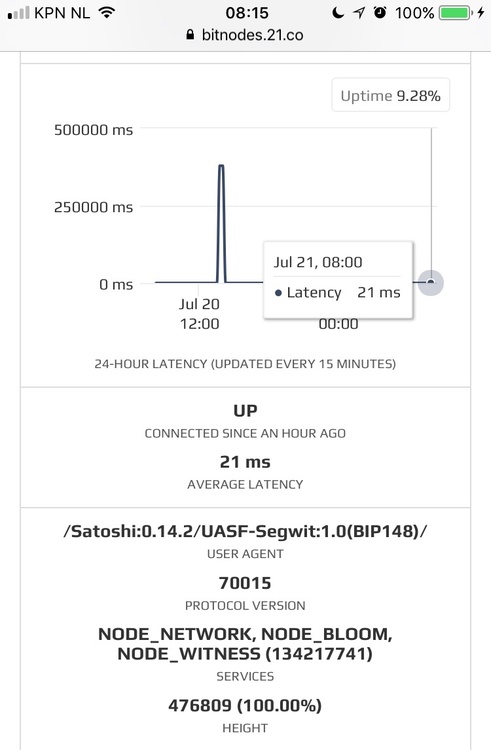Tap the location arrow status icon
Viewport: 491px width, 750px height.
point(359,13)
